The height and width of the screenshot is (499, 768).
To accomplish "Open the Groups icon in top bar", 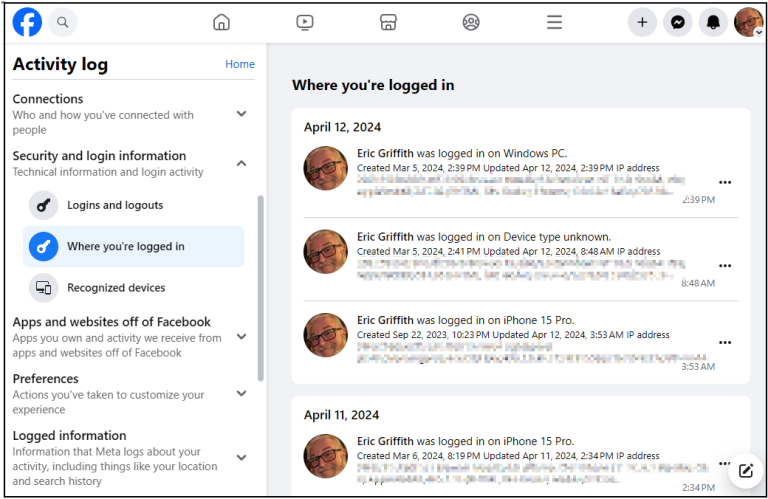I will [471, 22].
